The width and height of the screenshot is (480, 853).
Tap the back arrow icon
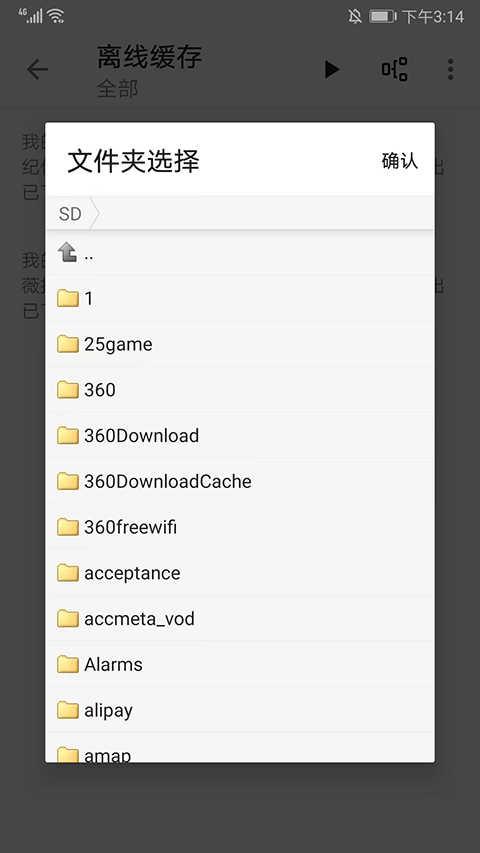pyautogui.click(x=38, y=70)
